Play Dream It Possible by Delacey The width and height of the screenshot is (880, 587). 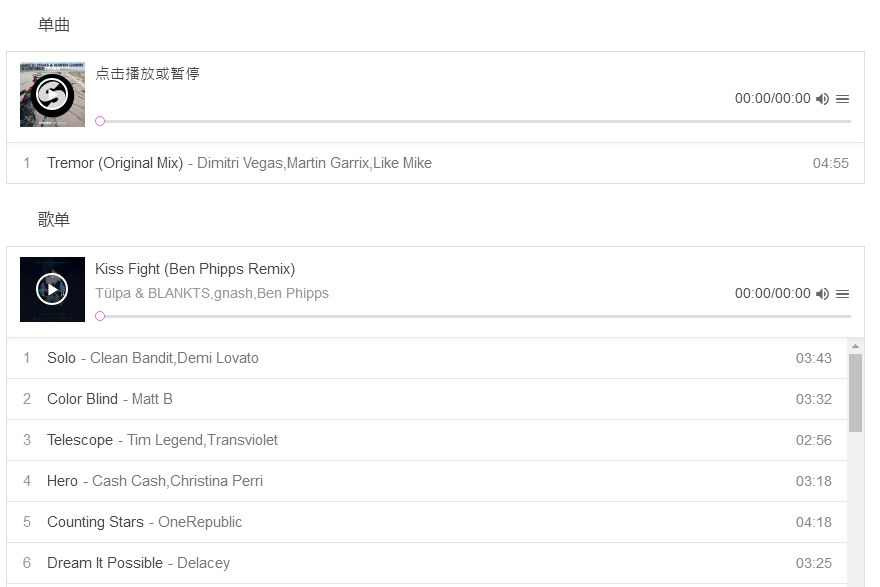coord(105,563)
